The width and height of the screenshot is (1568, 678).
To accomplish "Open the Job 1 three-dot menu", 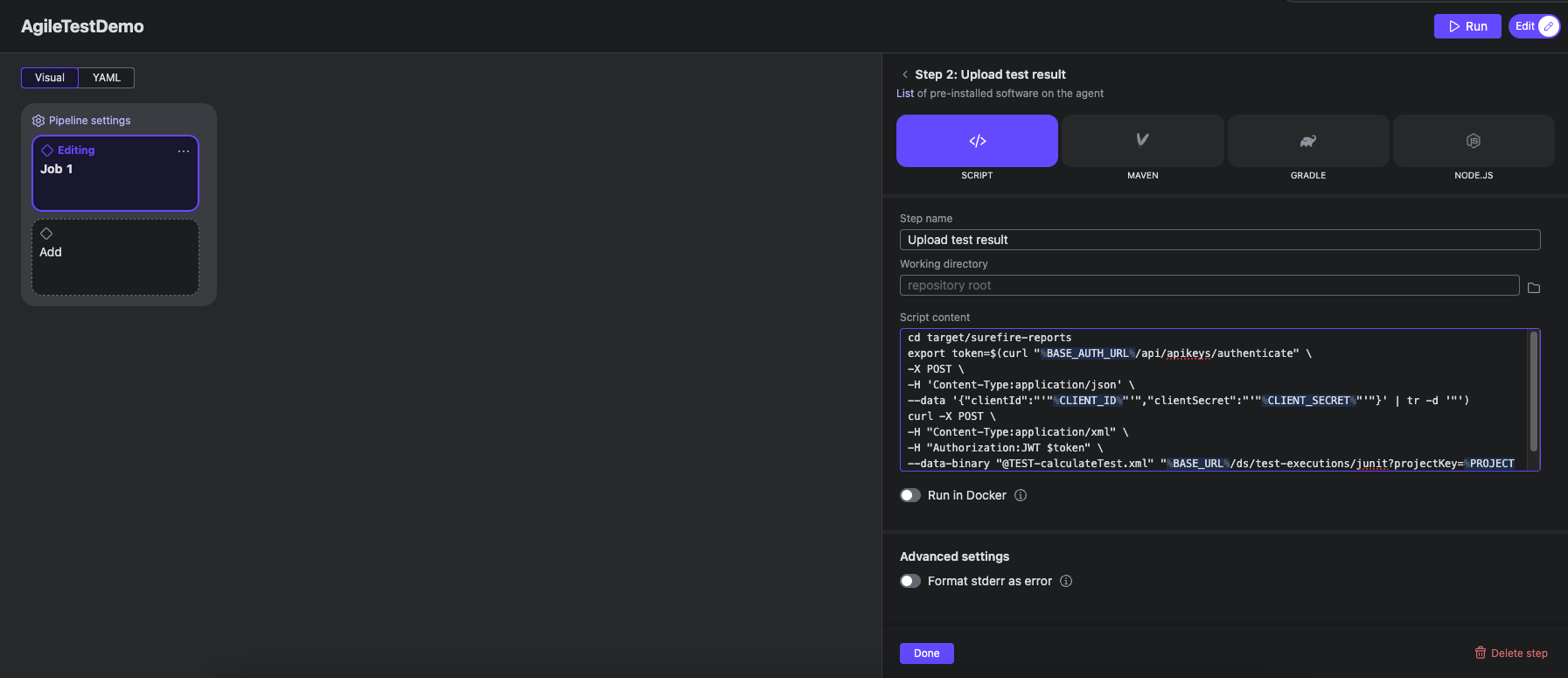I will click(184, 151).
